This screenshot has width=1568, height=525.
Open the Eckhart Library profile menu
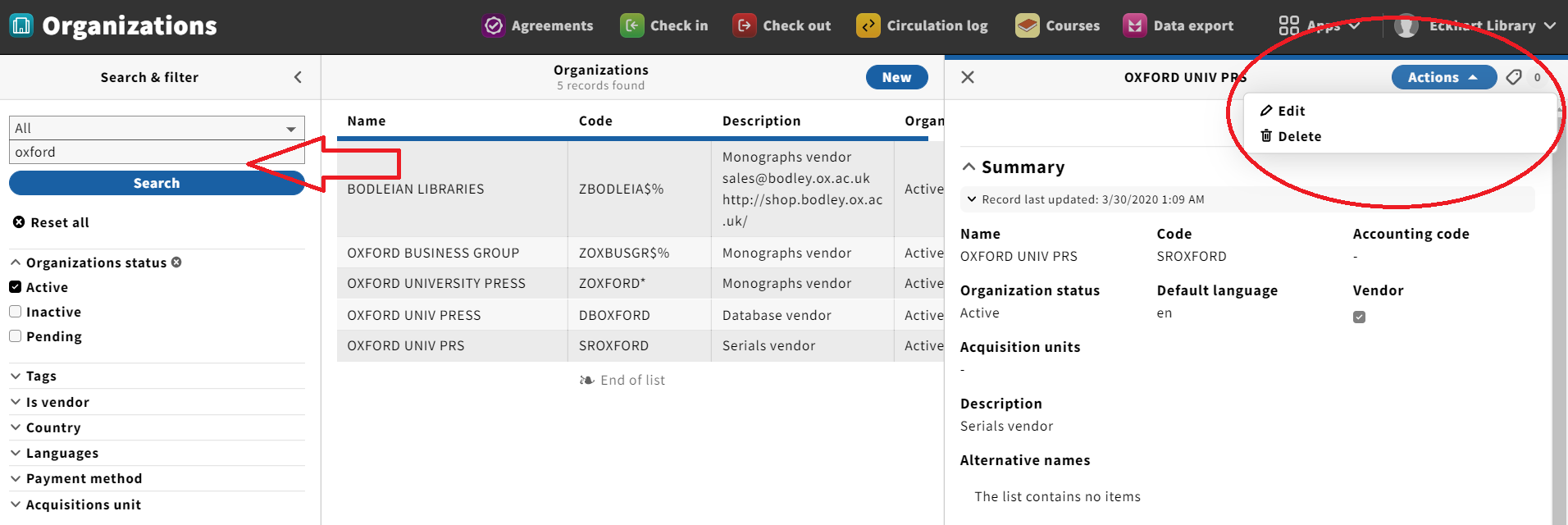(1475, 25)
